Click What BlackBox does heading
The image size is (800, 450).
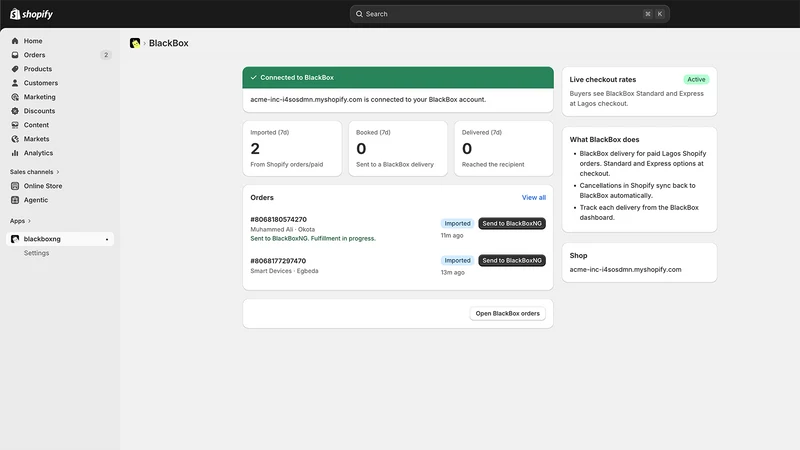pyautogui.click(x=604, y=139)
